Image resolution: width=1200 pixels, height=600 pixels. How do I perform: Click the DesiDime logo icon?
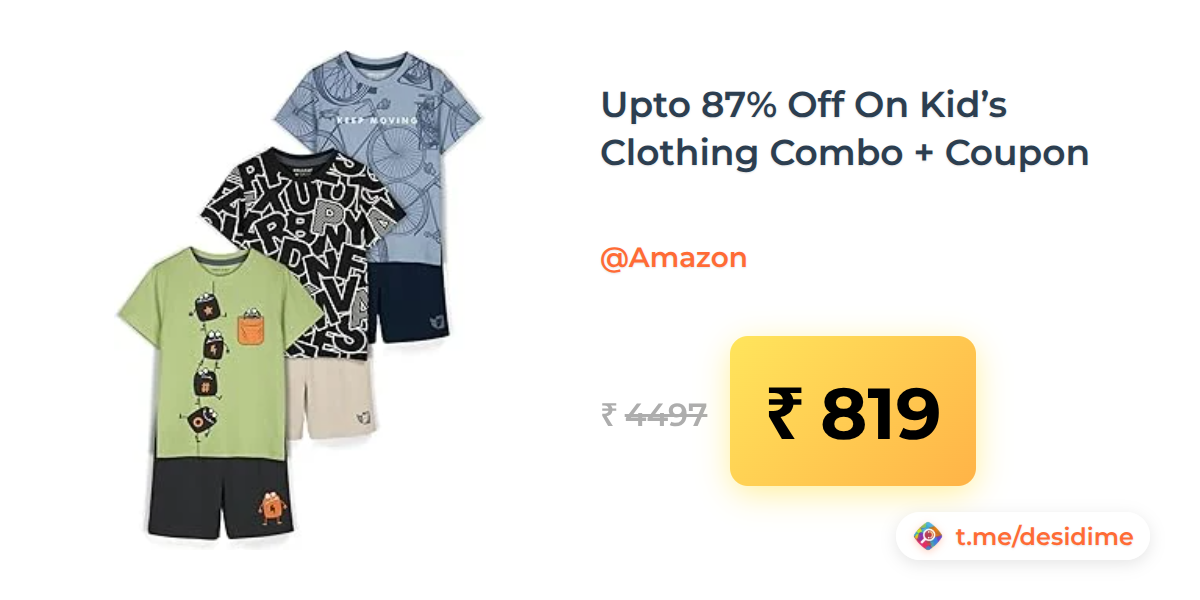[x=928, y=537]
